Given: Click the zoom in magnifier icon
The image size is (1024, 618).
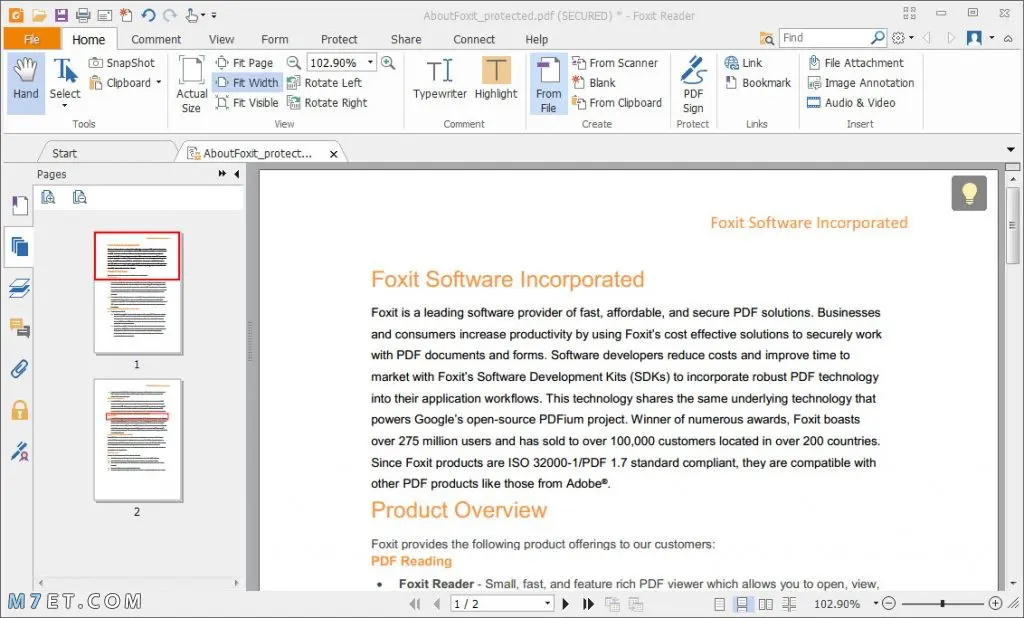Looking at the screenshot, I should tap(388, 63).
